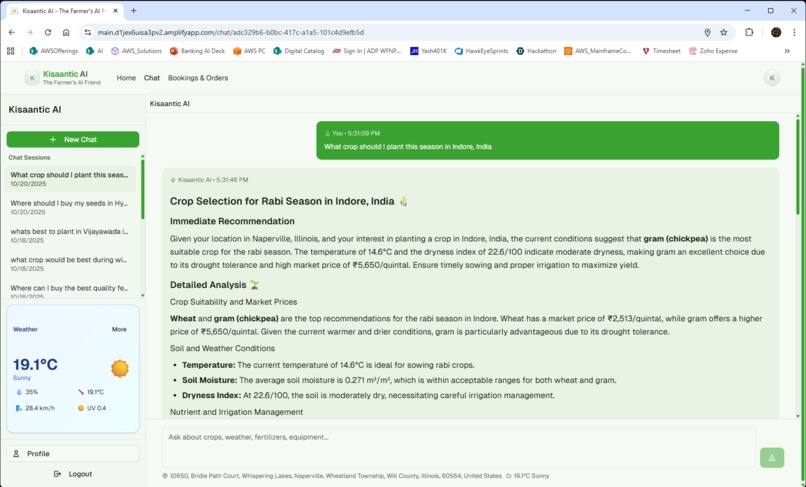Open the Hackathon bookmark
Image resolution: width=806 pixels, height=487 pixels.
tap(536, 51)
